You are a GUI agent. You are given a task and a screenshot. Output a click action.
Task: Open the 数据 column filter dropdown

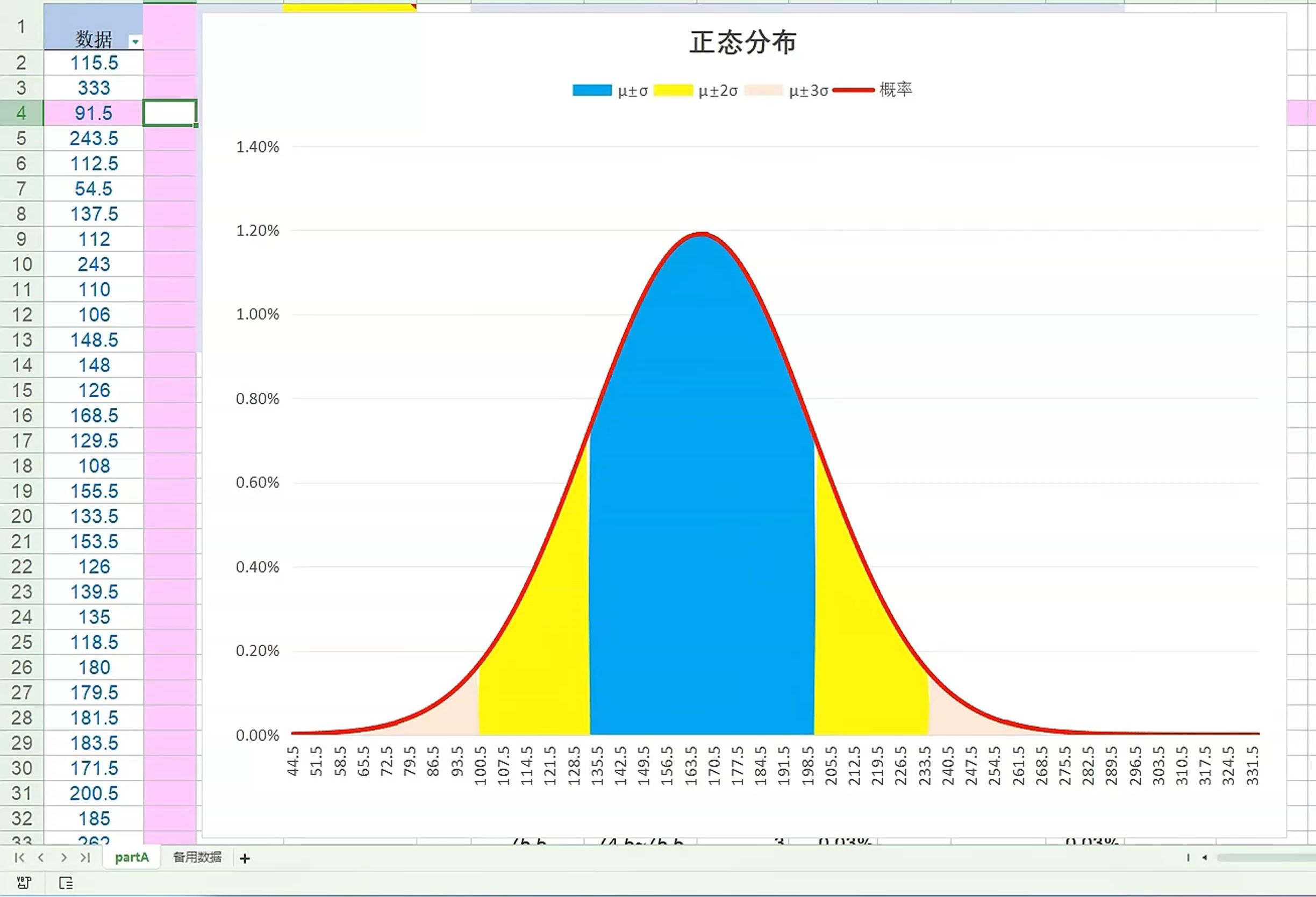point(135,42)
